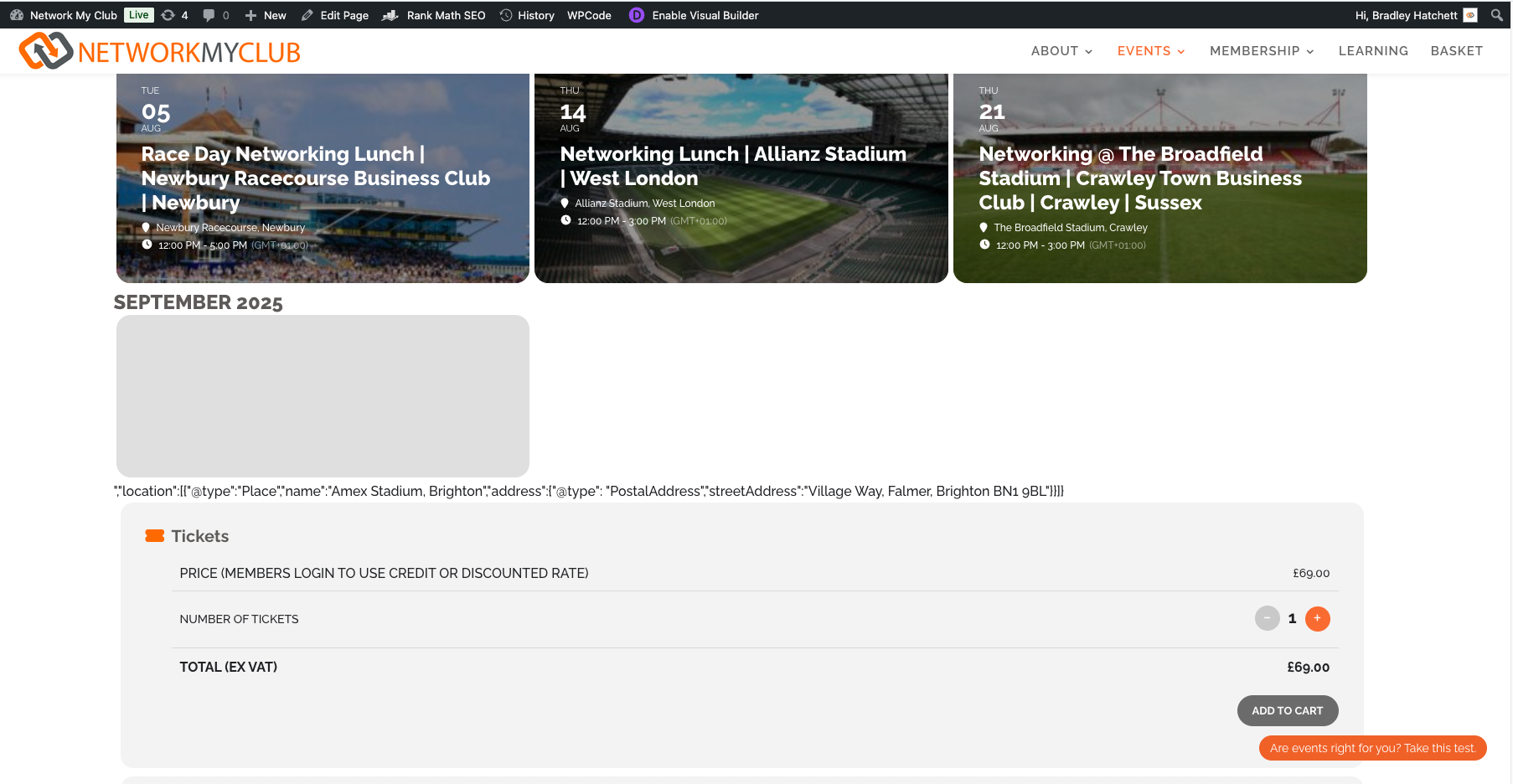Open Rank Math SEO toolbar icon

[x=390, y=15]
